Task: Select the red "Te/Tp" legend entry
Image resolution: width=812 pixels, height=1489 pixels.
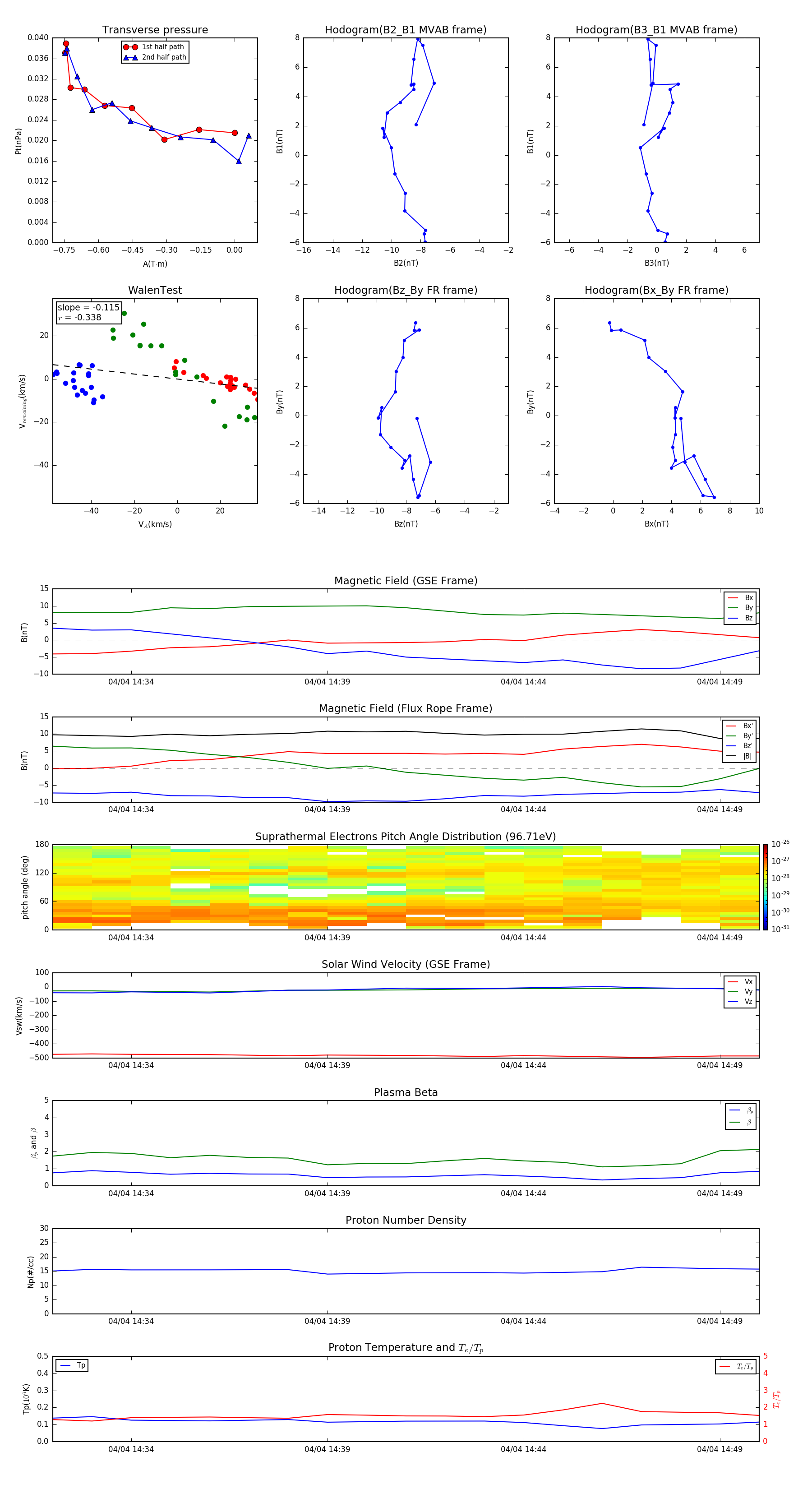Action: coord(736,1366)
